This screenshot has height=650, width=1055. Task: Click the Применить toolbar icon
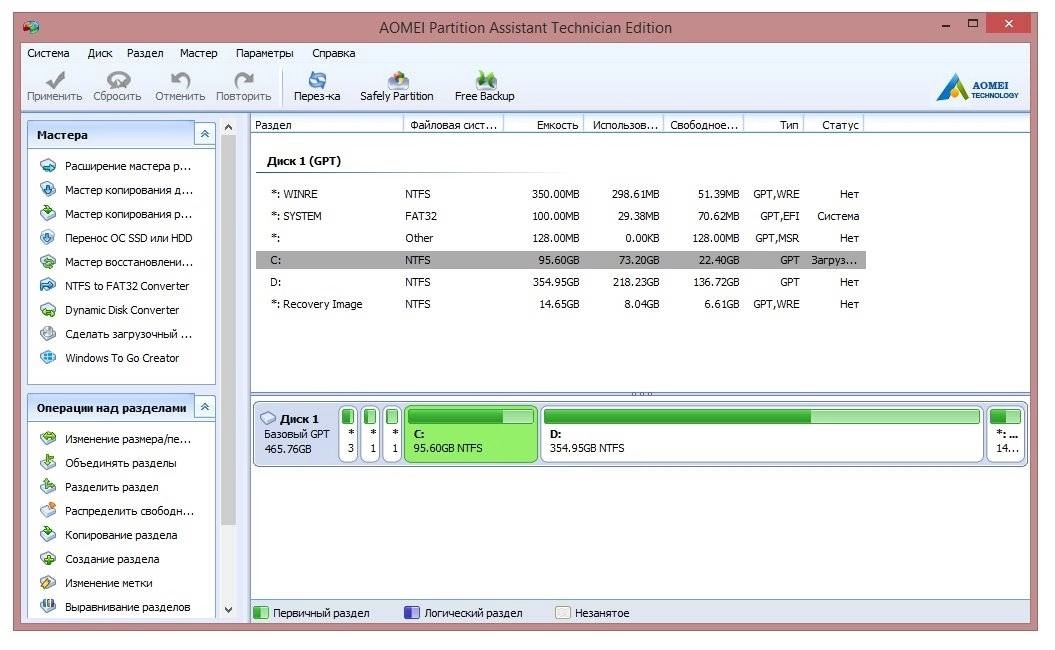click(x=54, y=80)
